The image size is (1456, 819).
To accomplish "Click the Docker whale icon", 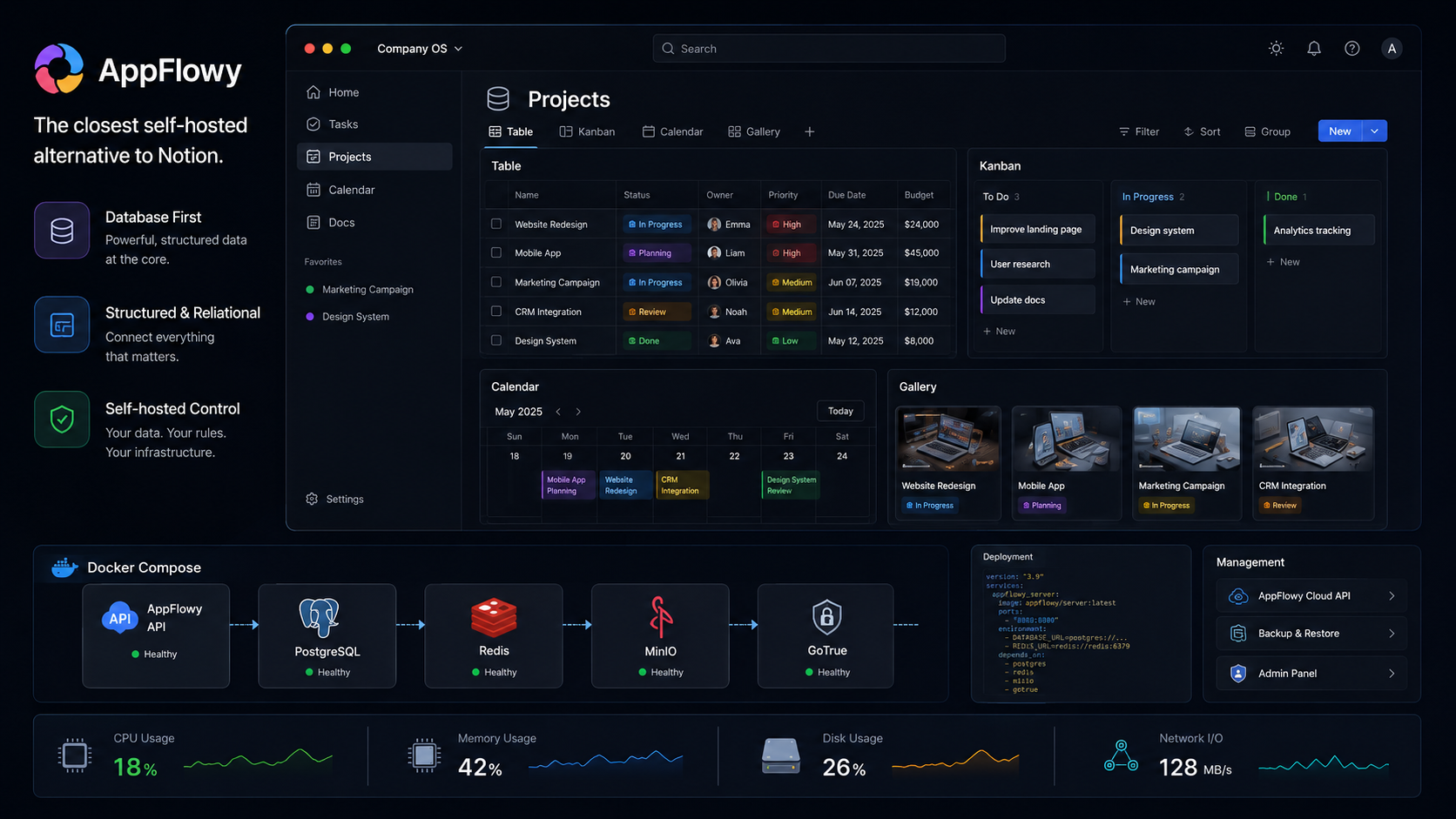I will (64, 567).
